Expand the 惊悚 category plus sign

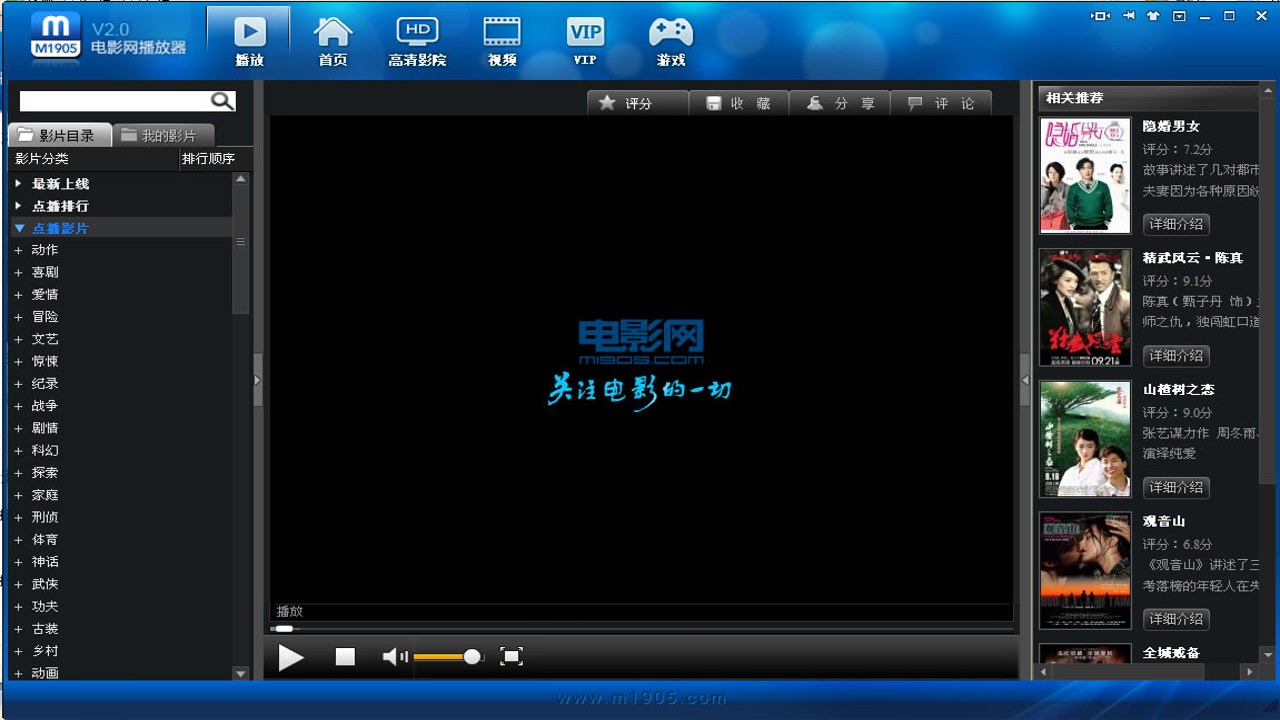[18, 361]
